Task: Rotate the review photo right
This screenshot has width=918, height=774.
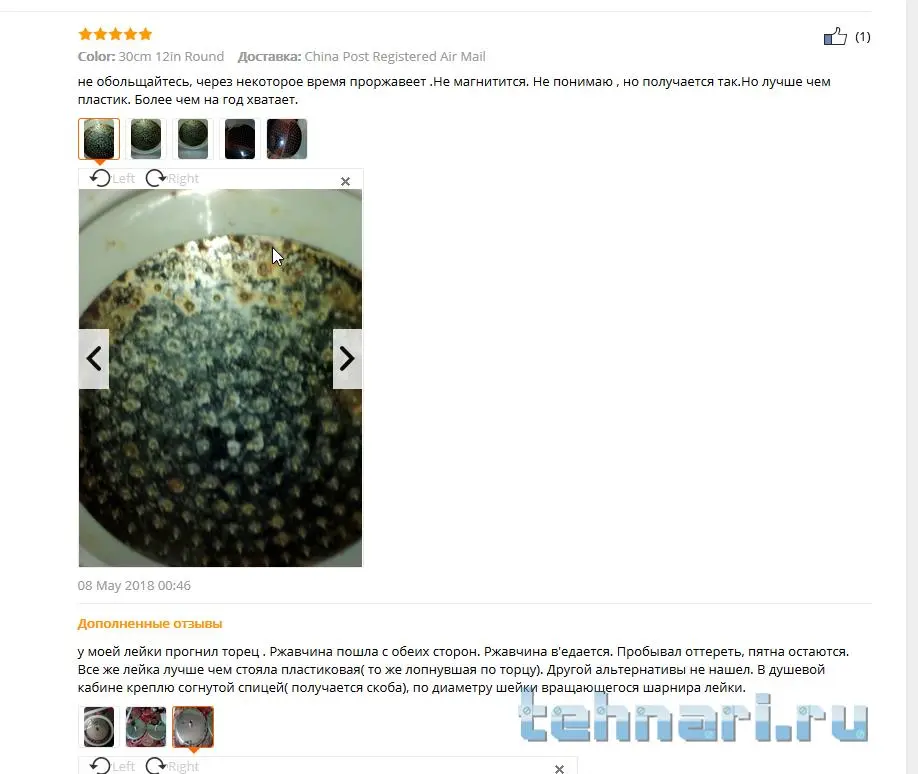Action: pos(172,178)
